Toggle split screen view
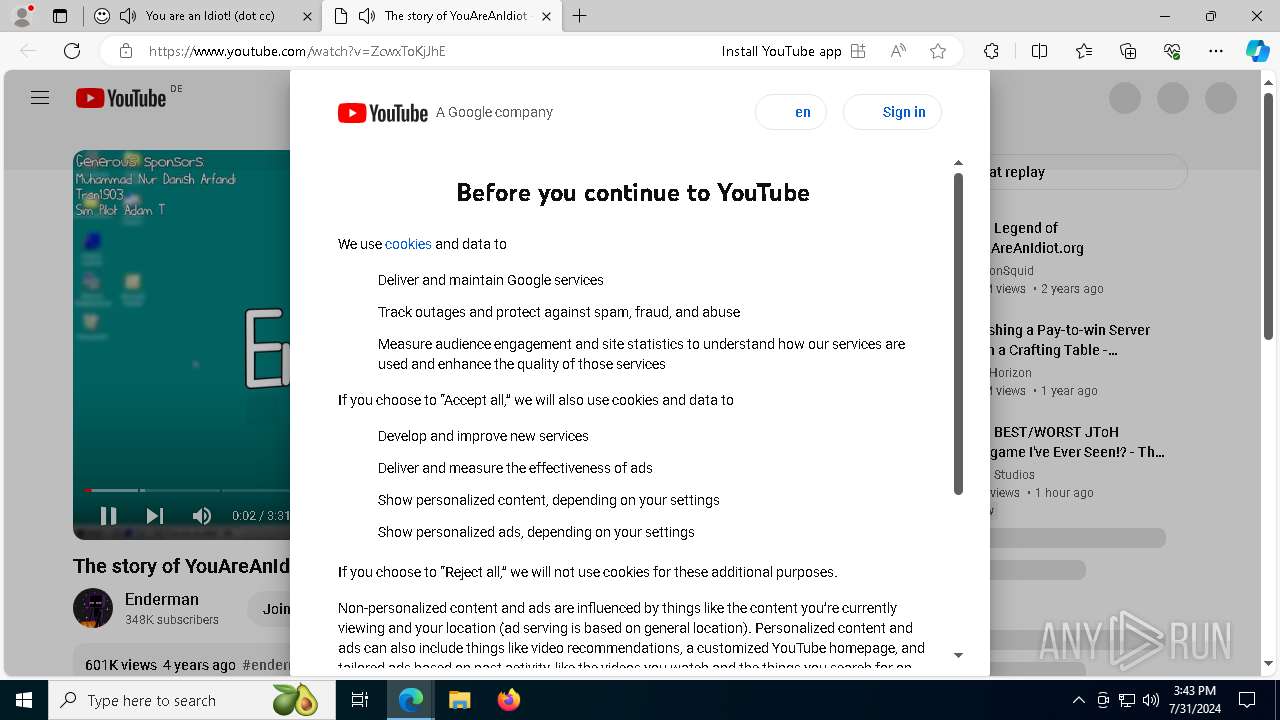 click(1039, 51)
